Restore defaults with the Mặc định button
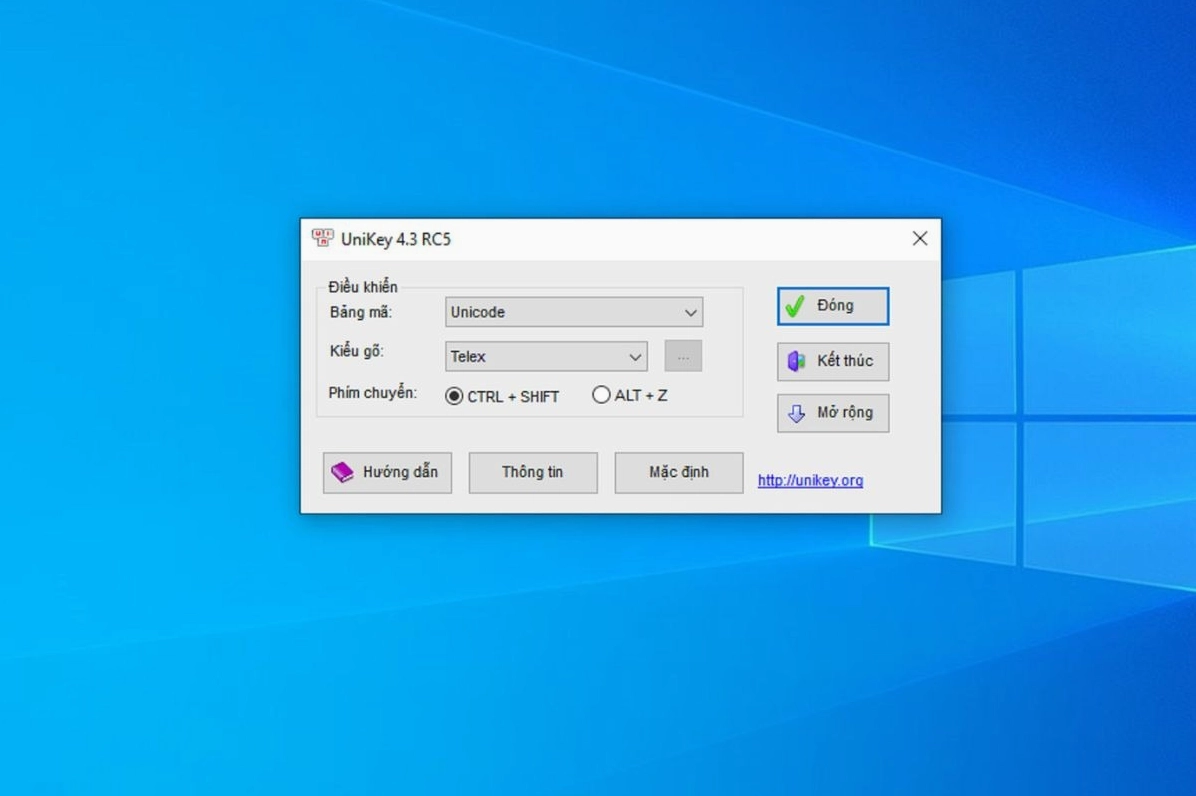The image size is (1196, 796). point(678,472)
